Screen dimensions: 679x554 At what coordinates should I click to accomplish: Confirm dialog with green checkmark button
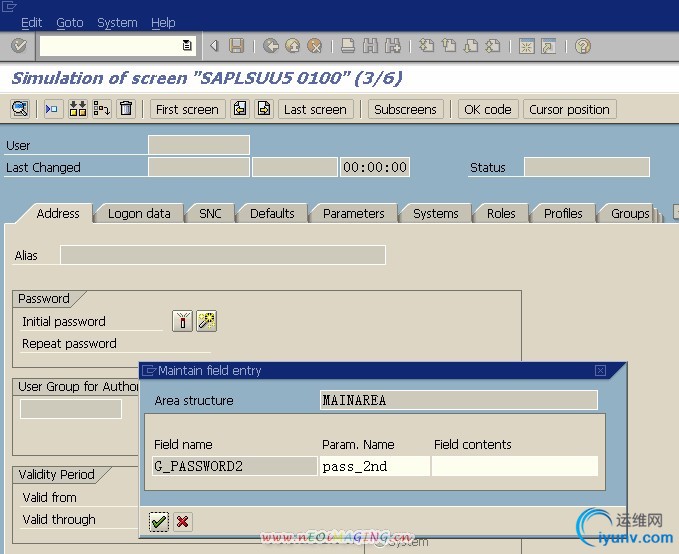coord(159,521)
